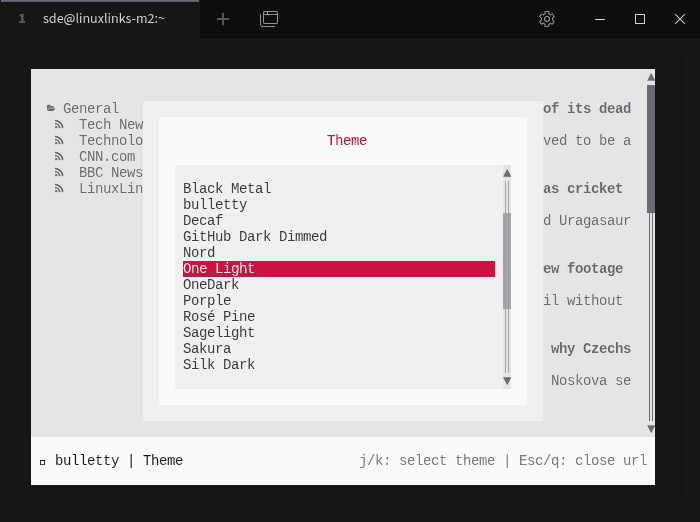Click the small square icon before bulletty

[x=42, y=462]
